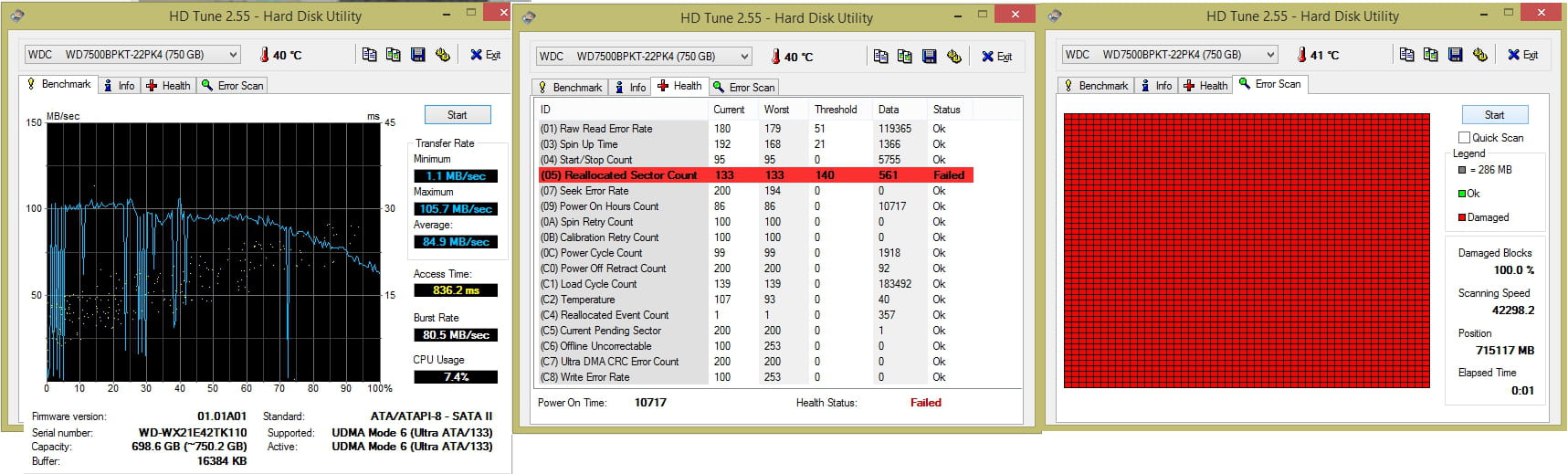Image resolution: width=1568 pixels, height=474 pixels.
Task: Select the Load Cycle Count row
Action: pyautogui.click(x=755, y=284)
